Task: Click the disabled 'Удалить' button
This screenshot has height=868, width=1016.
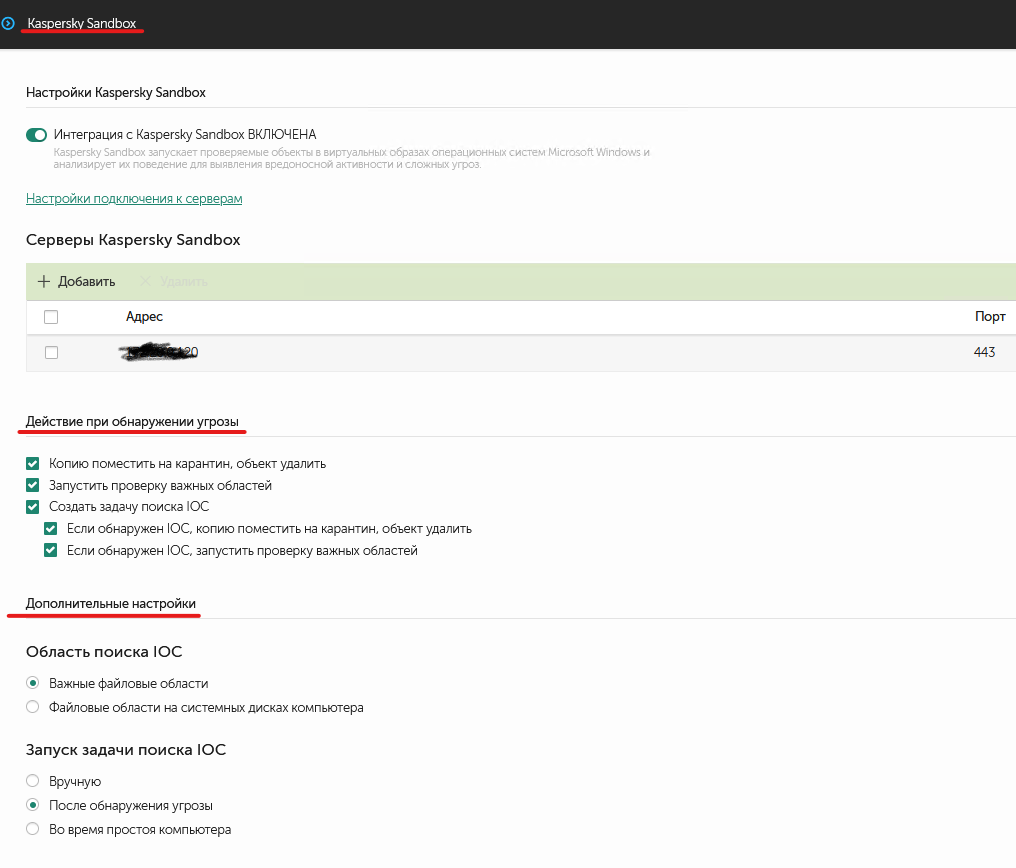Action: click(174, 282)
